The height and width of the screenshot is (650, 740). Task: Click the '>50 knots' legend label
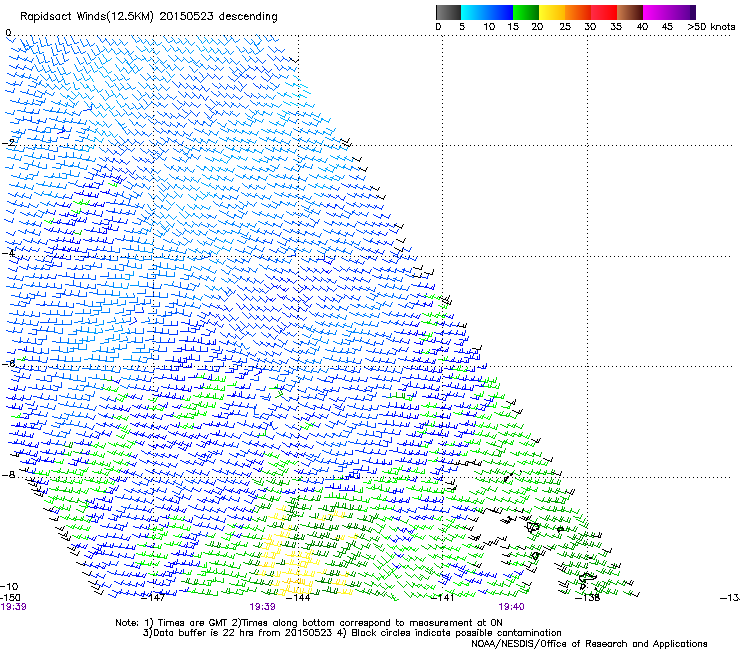click(711, 27)
